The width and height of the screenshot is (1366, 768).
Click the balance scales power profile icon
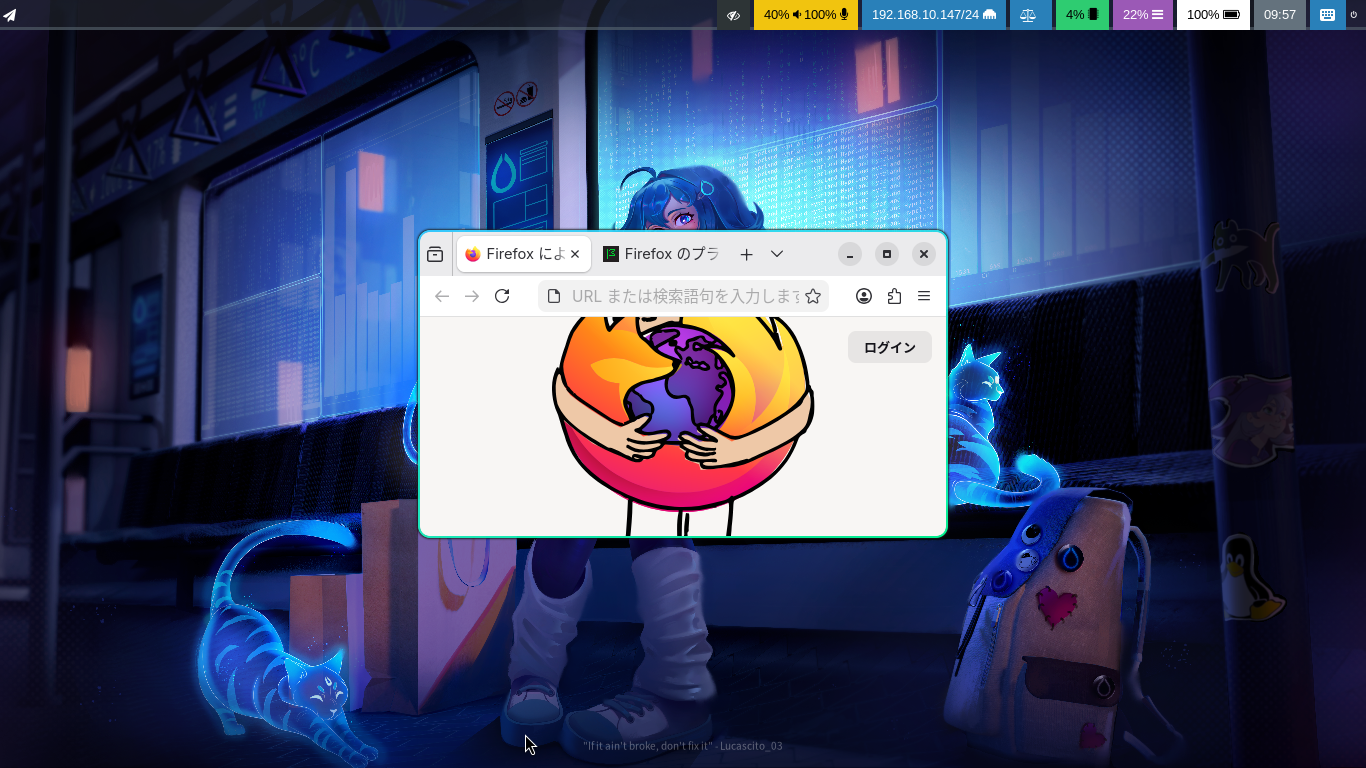tap(1029, 15)
